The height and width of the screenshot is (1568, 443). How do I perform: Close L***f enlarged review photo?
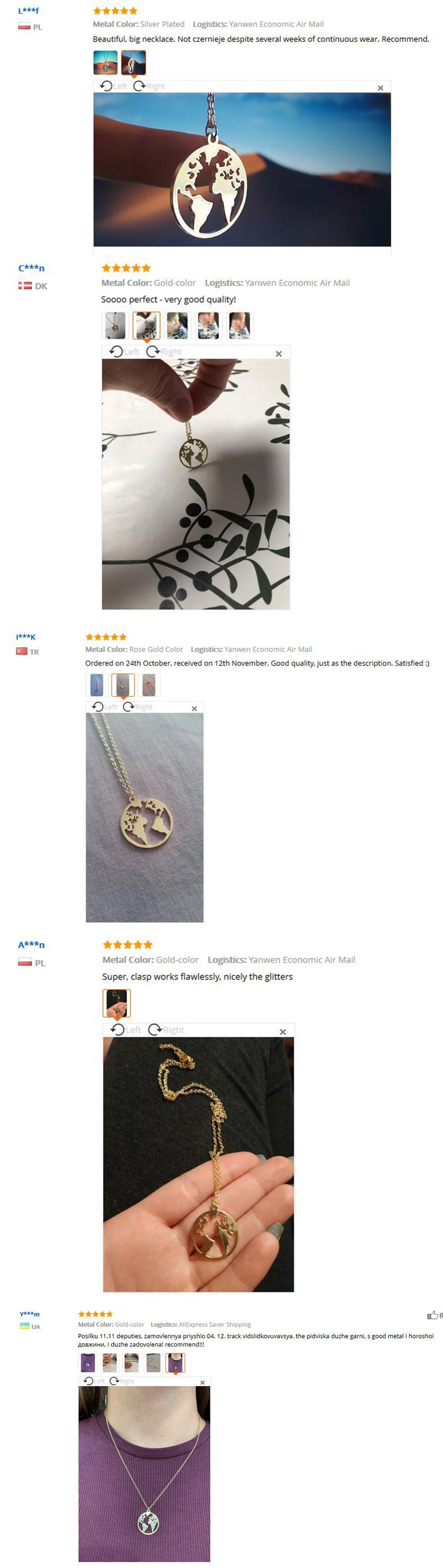pyautogui.click(x=380, y=88)
